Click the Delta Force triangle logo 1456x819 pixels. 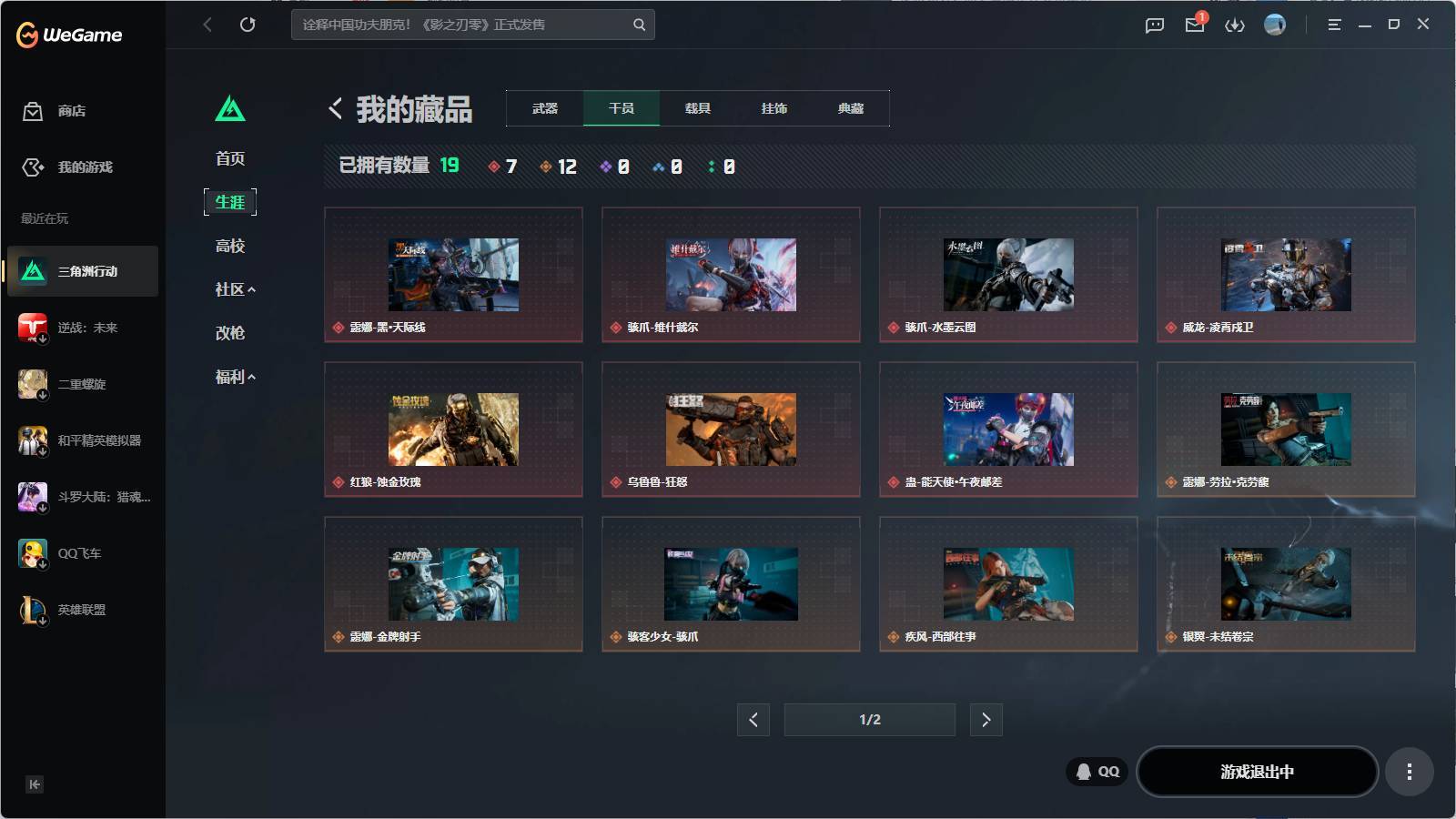pyautogui.click(x=230, y=109)
